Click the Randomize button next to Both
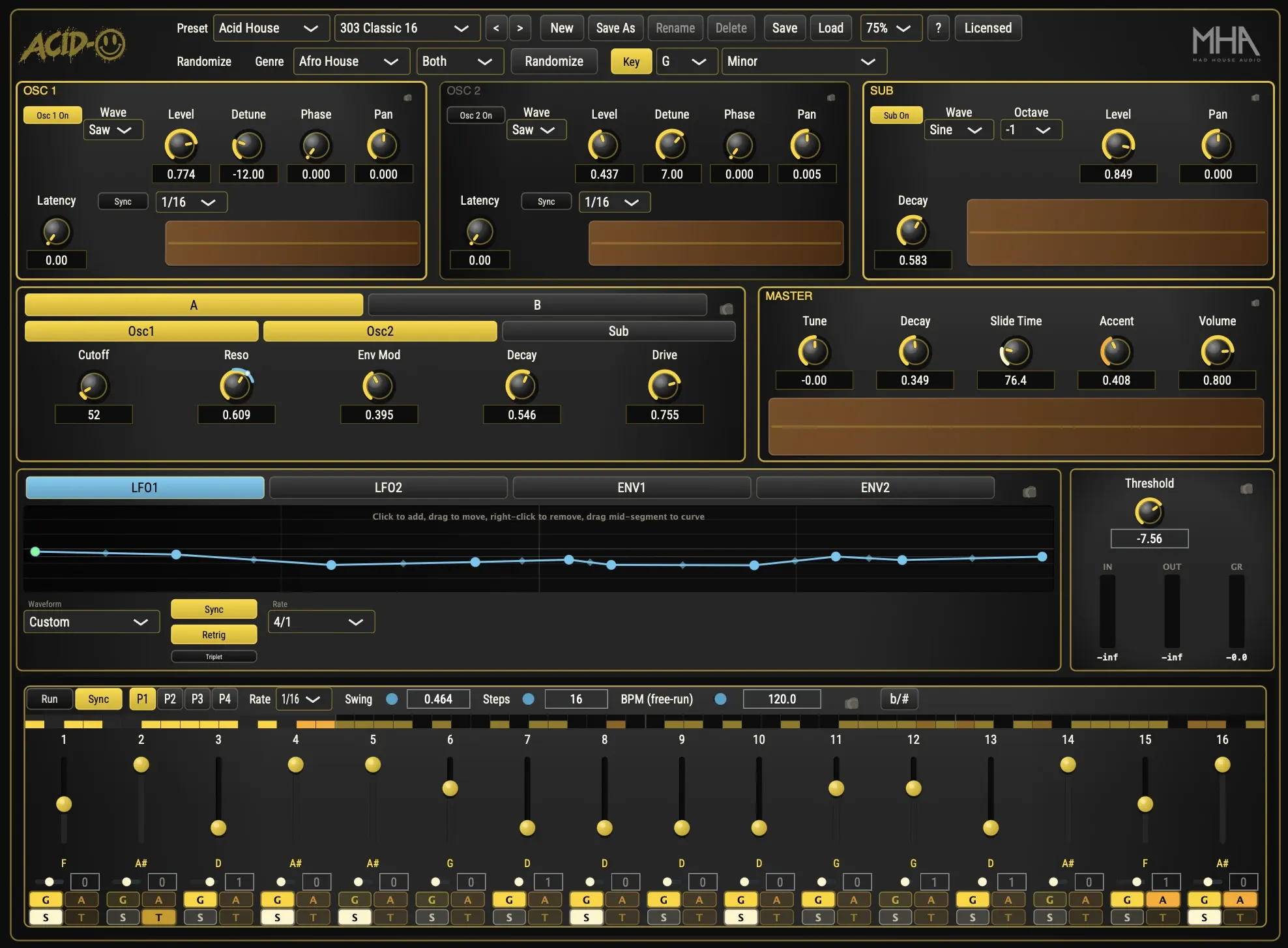The image size is (1288, 948). tap(554, 61)
